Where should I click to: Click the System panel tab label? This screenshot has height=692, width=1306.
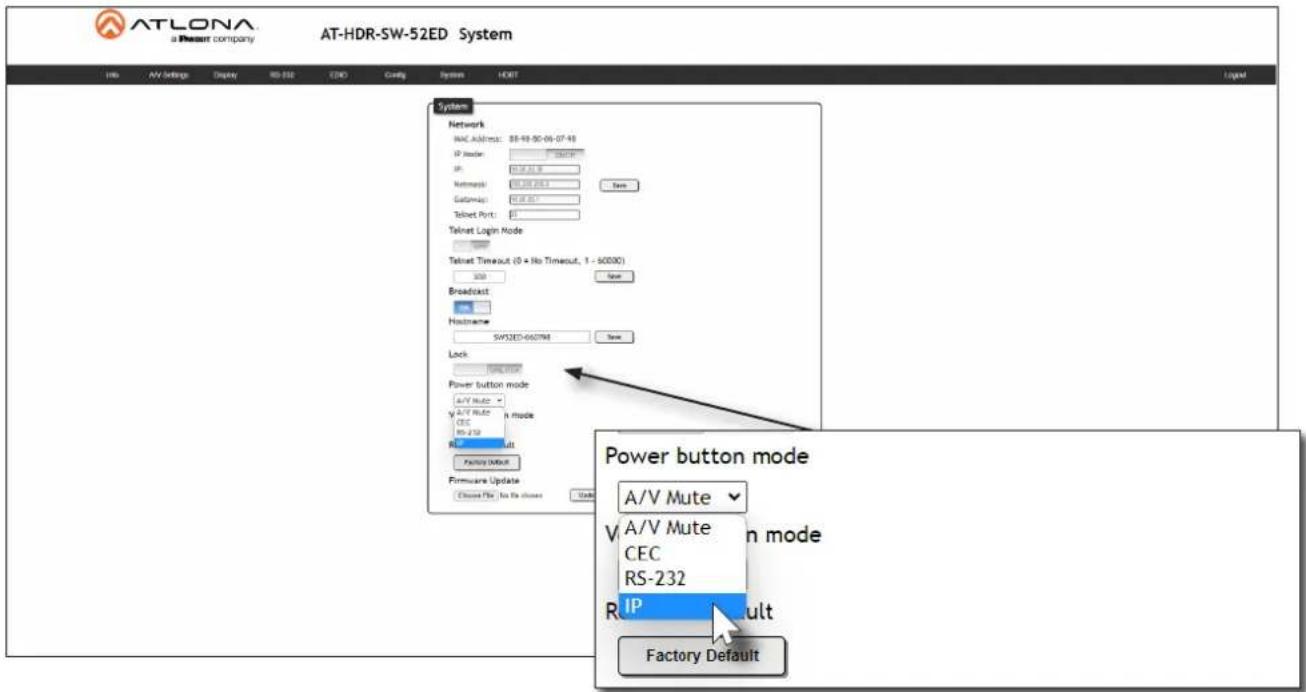click(454, 107)
